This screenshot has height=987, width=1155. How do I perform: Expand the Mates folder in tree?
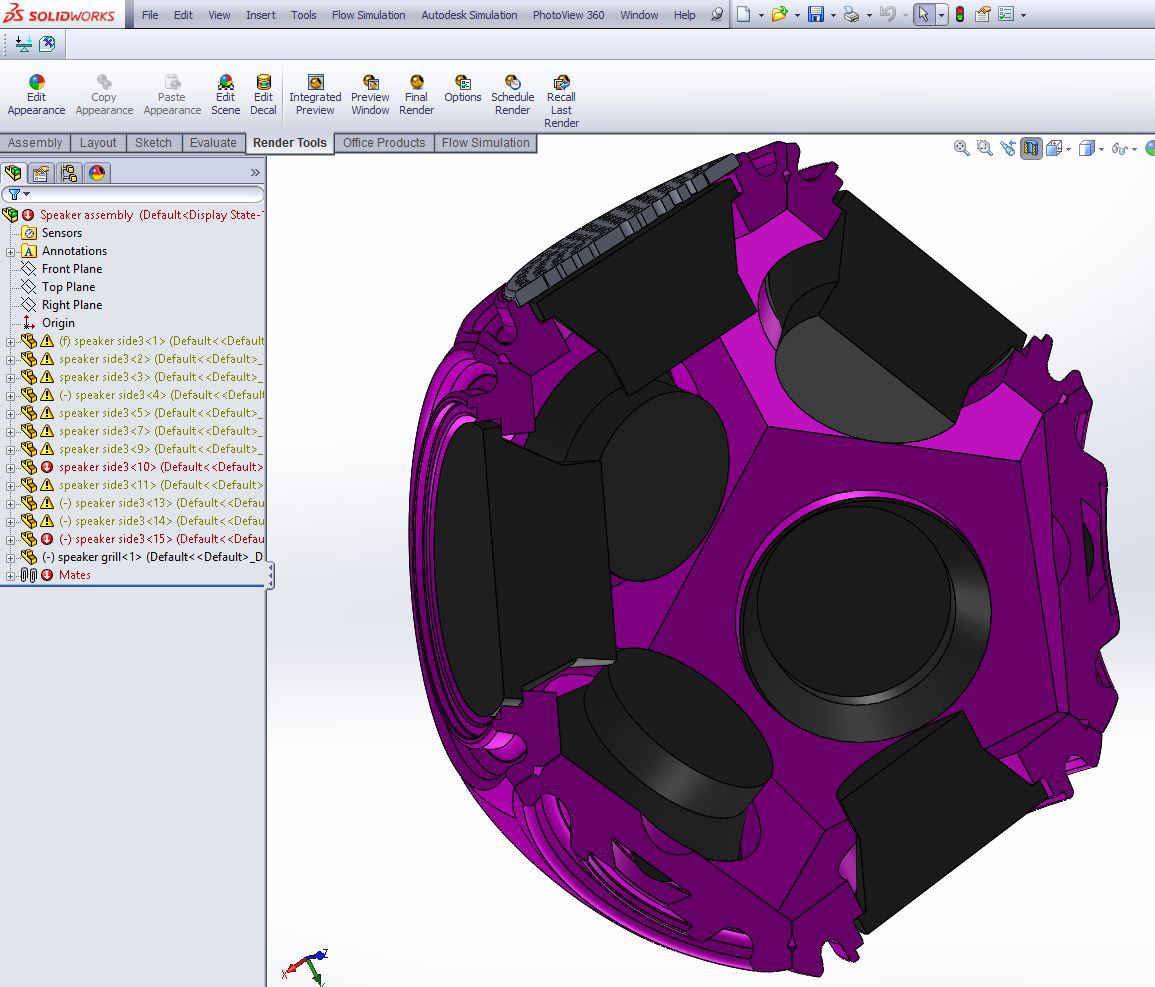[10, 575]
